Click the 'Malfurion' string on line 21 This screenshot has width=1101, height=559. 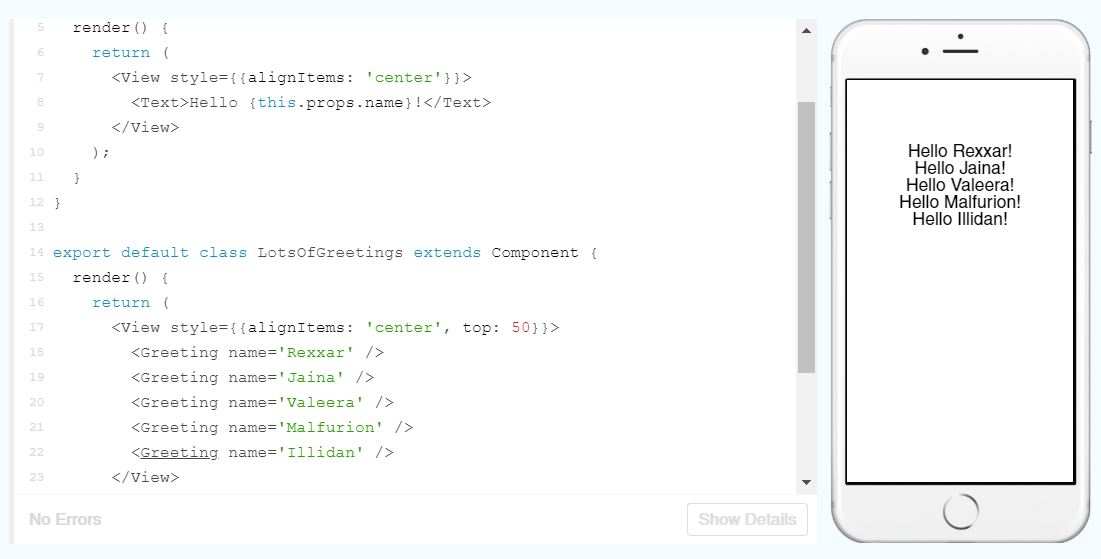point(331,428)
